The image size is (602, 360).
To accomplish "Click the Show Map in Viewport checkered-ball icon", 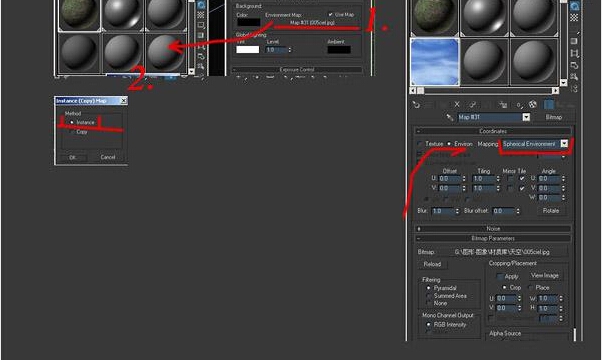I will click(x=533, y=104).
